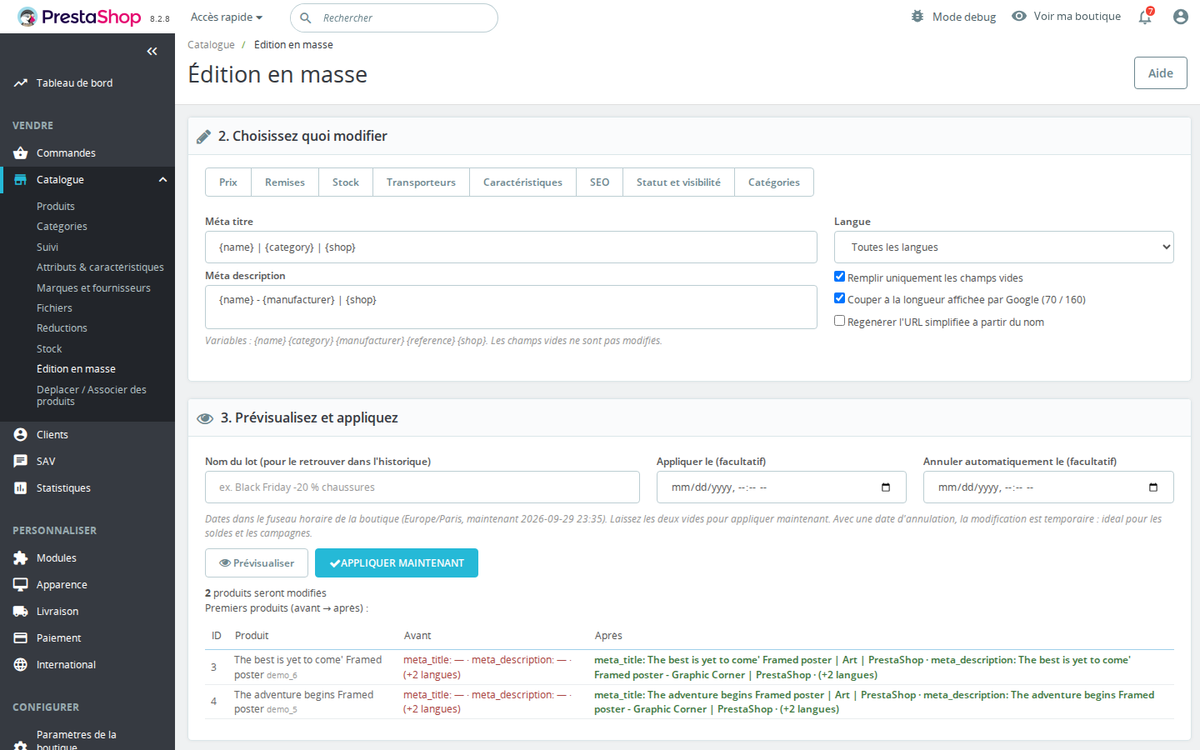The image size is (1200, 750).
Task: Click product row 'The best is yet to come'
Action: 689,667
